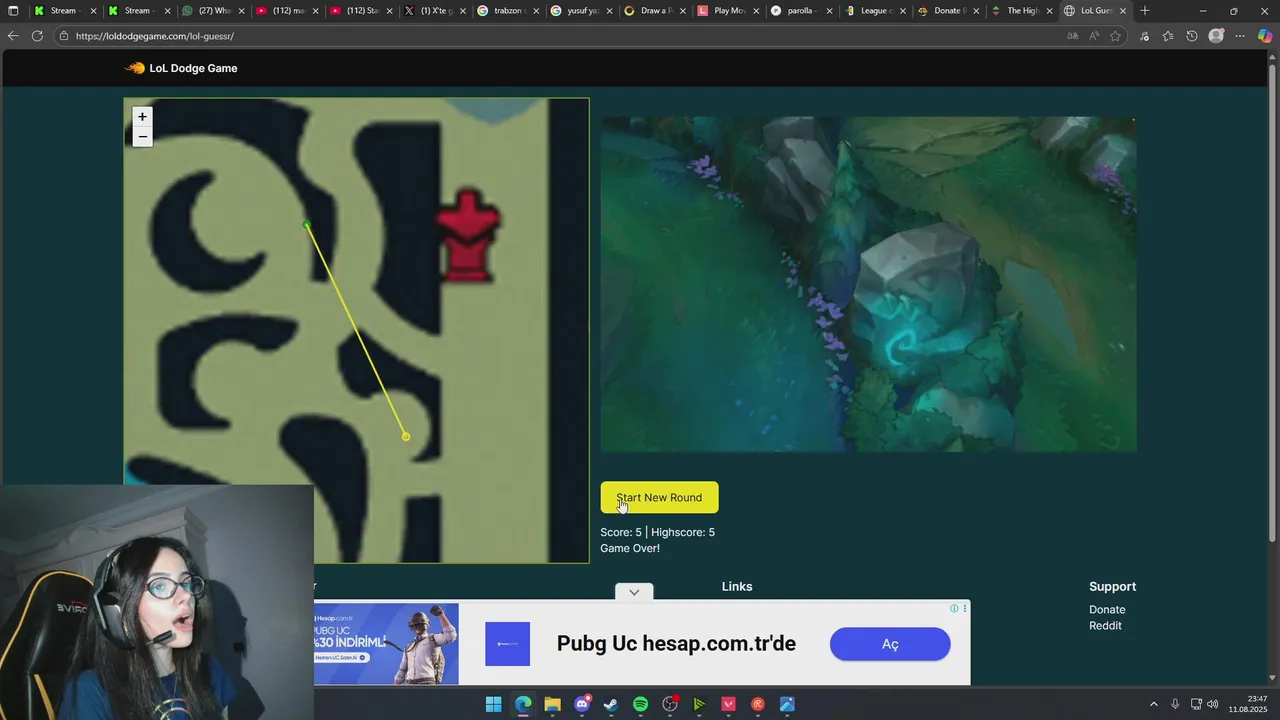This screenshot has height=720, width=1280.
Task: View site information lock icon in address bar
Action: (x=64, y=36)
